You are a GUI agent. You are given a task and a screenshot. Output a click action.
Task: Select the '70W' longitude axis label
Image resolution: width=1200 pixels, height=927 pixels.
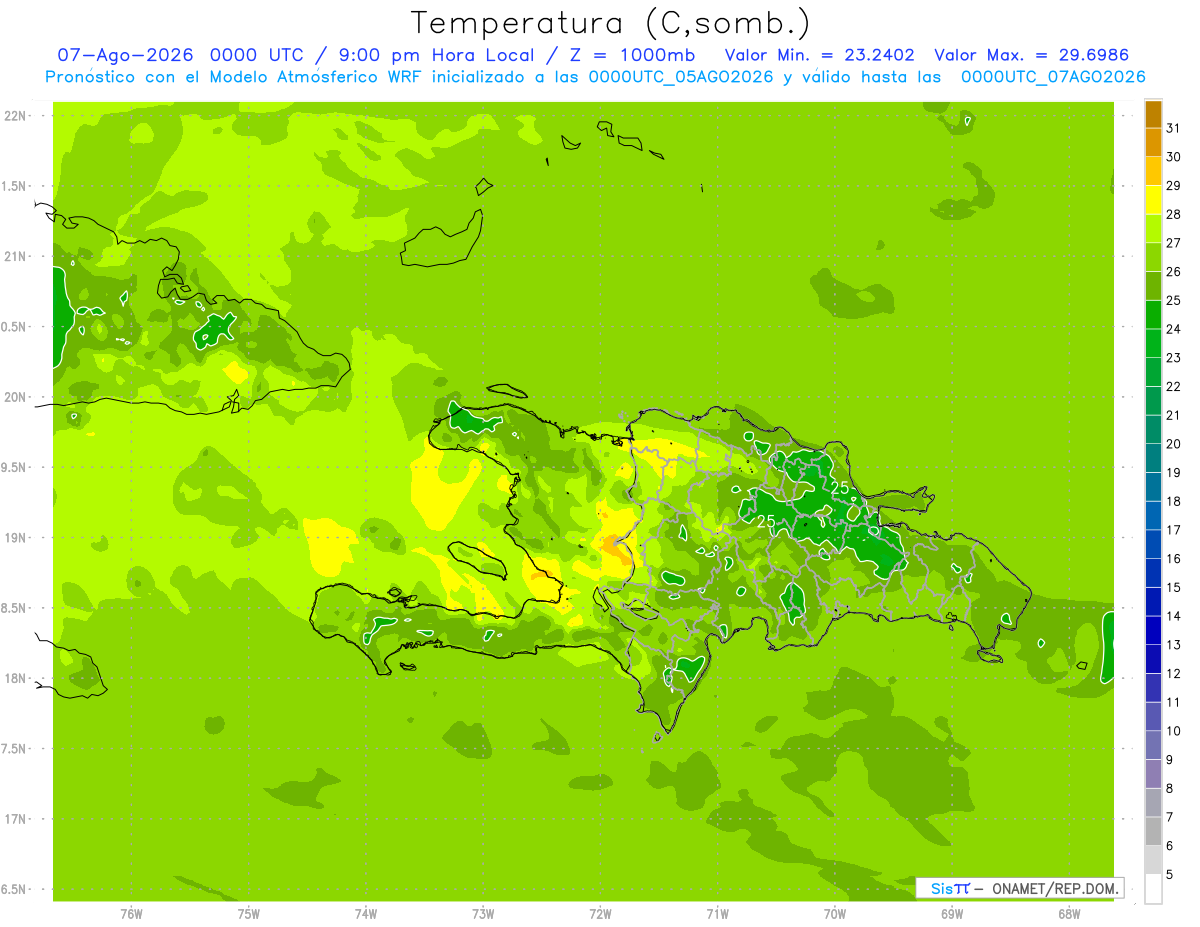835,914
